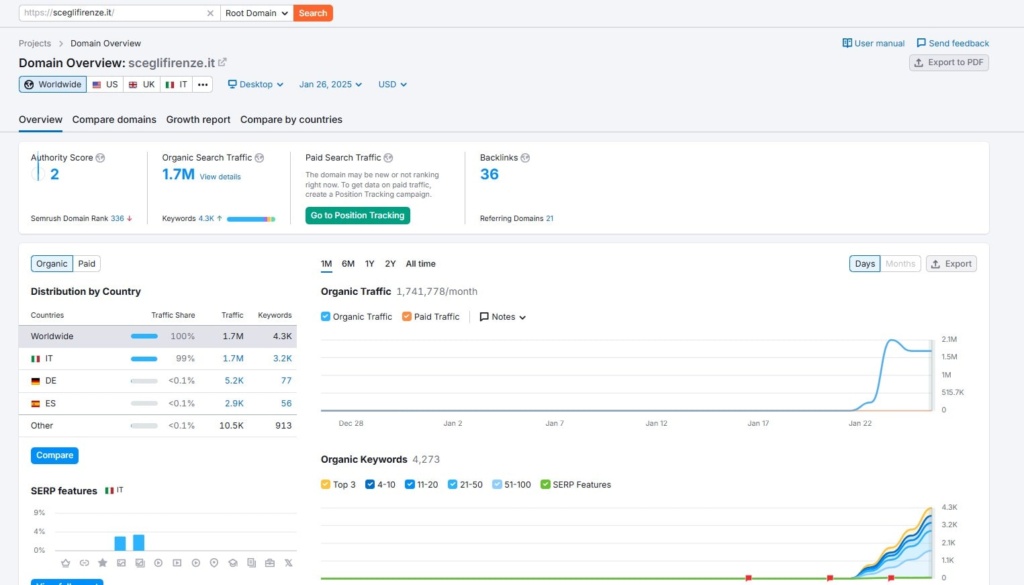The width and height of the screenshot is (1024, 585).
Task: Click the globe icon beside Organic Search Traffic
Action: [x=259, y=158]
